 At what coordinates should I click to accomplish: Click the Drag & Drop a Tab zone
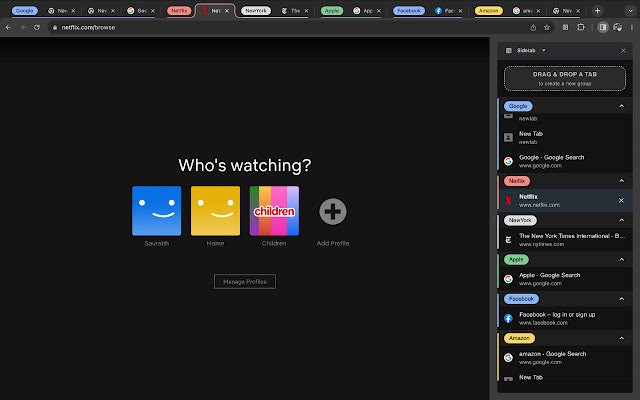pos(564,78)
